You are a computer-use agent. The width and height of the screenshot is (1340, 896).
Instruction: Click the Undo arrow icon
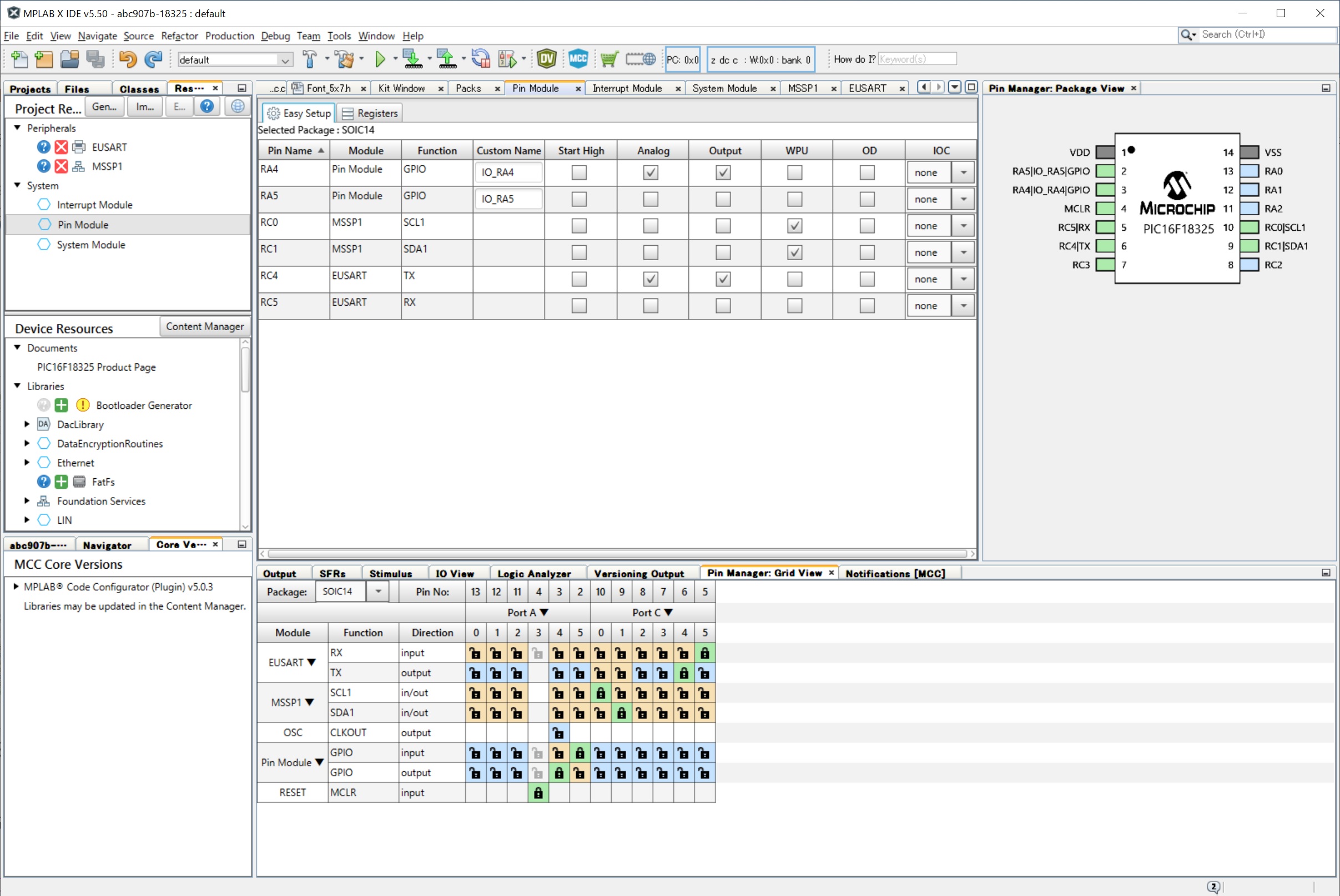(128, 59)
